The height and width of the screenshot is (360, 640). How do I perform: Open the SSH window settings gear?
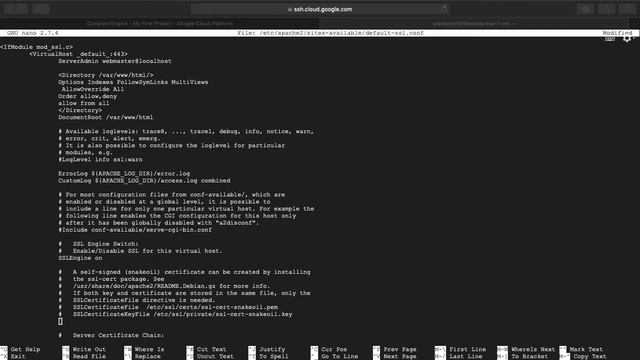point(627,39)
